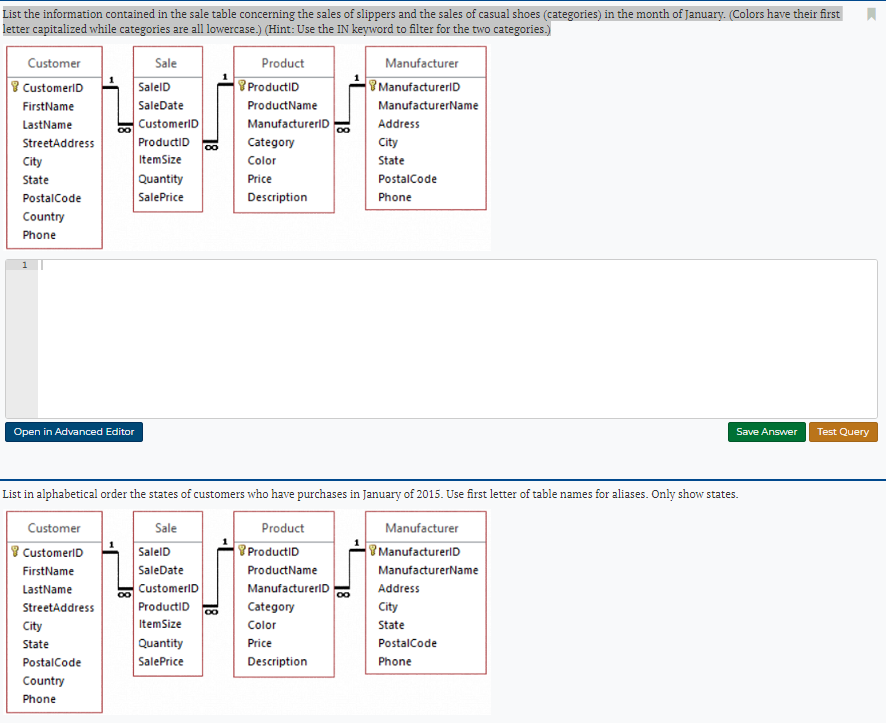Click the CustomerID key icon in bottom Customer table
The image size is (886, 723).
pyautogui.click(x=15, y=552)
